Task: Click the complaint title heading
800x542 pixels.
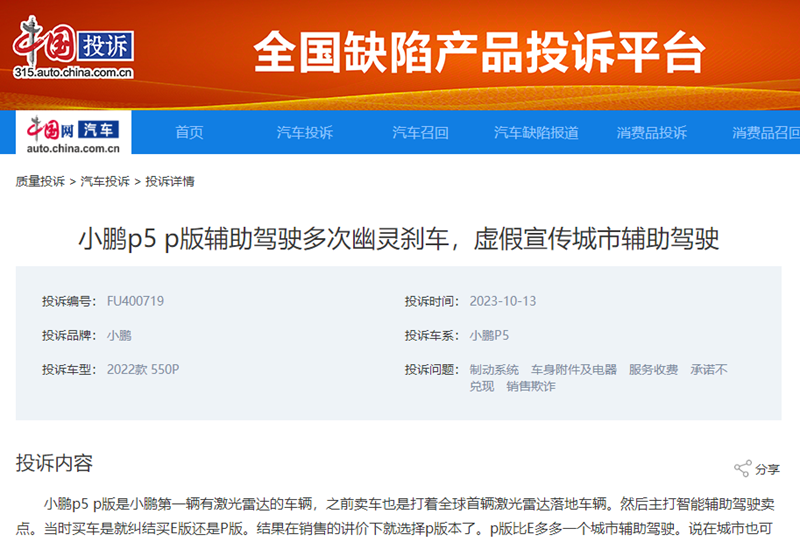Action: click(x=399, y=239)
